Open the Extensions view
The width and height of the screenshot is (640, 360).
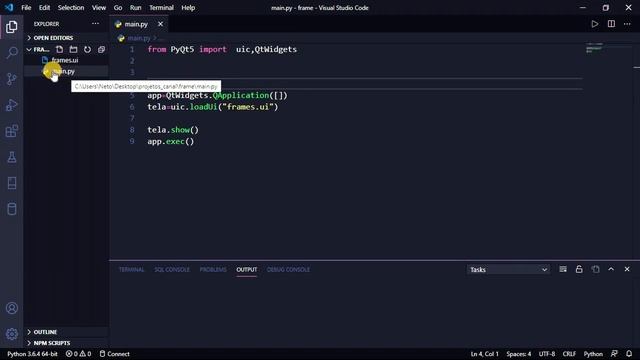(x=12, y=131)
